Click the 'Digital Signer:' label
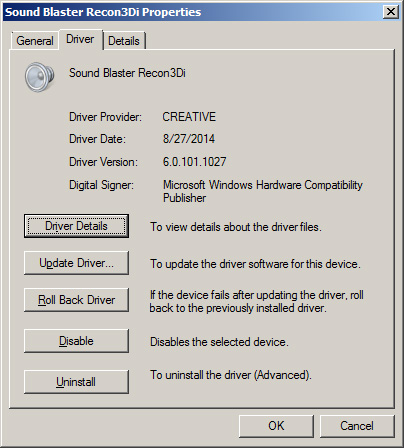Screen dimensions: 404x448 pyautogui.click(x=101, y=185)
